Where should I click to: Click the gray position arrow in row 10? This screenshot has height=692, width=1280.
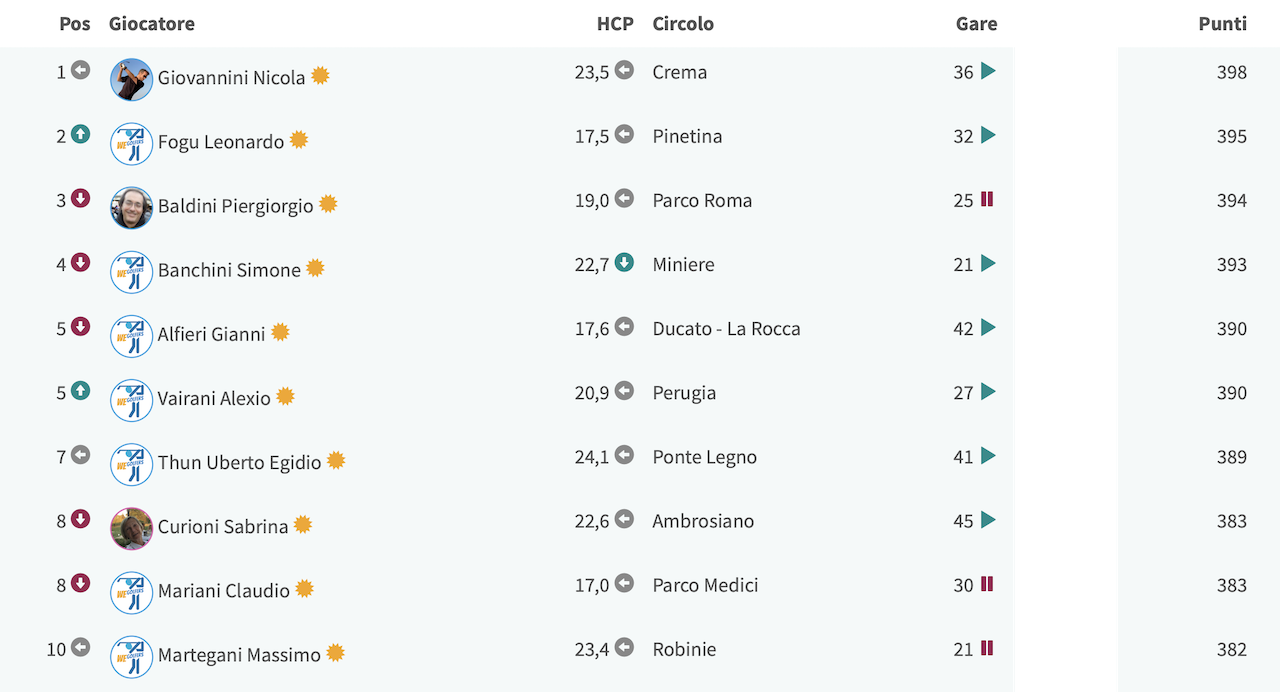pos(81,648)
